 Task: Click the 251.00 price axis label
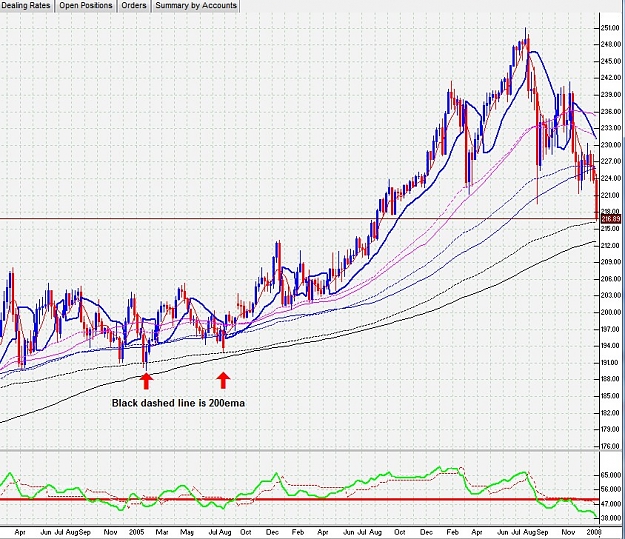tap(611, 28)
